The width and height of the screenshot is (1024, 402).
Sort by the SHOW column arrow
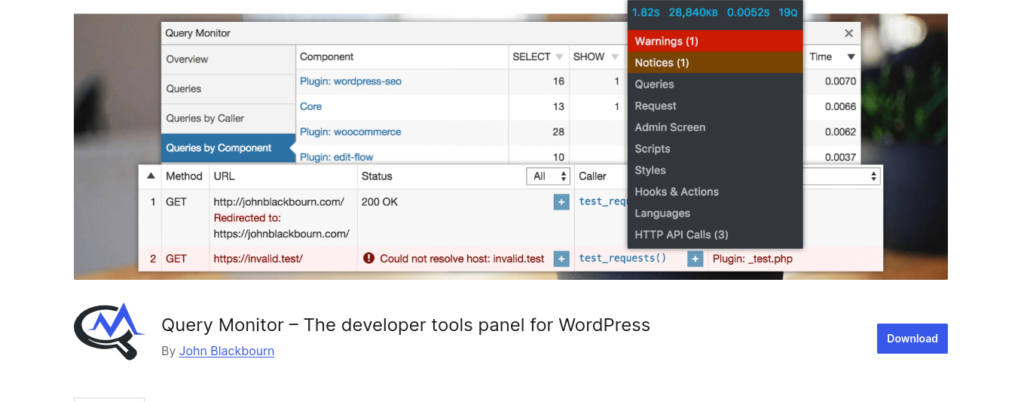tap(615, 57)
